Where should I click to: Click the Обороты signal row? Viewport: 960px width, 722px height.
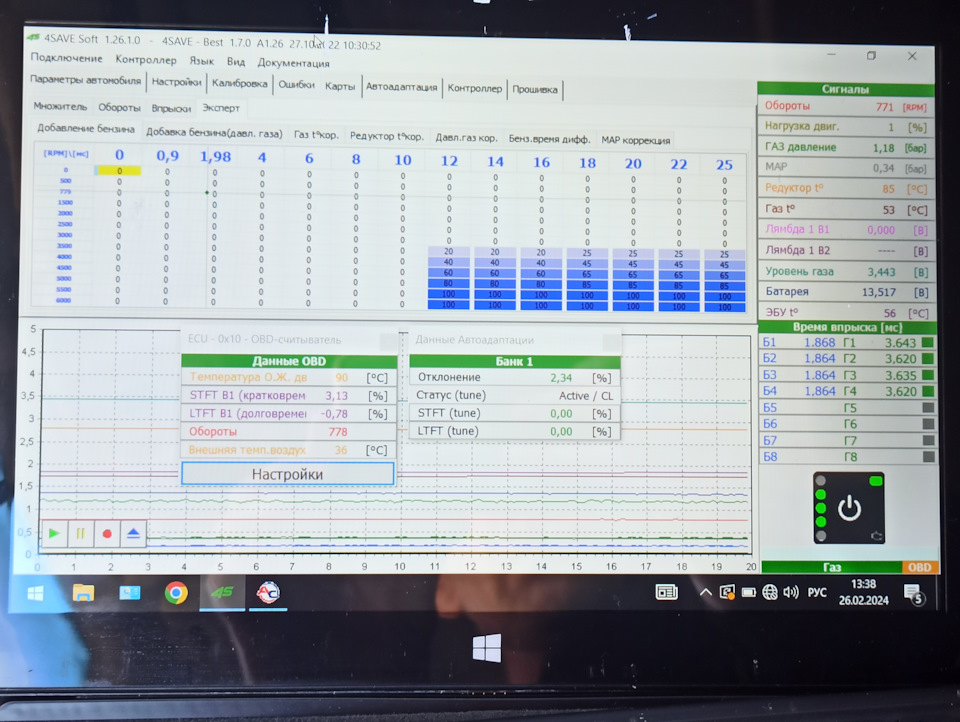846,107
